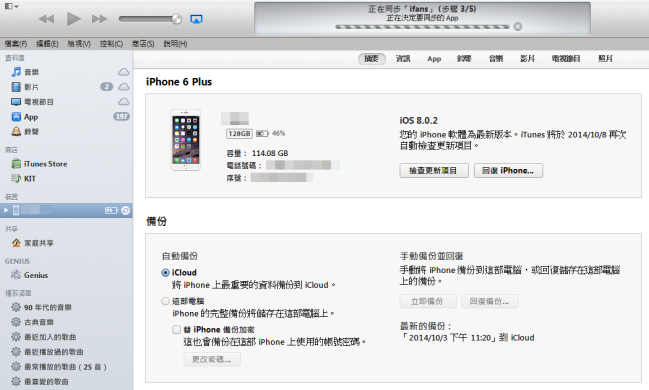Click the 回復 iPhone... button
Screen dimensions: 649x390
(508, 171)
